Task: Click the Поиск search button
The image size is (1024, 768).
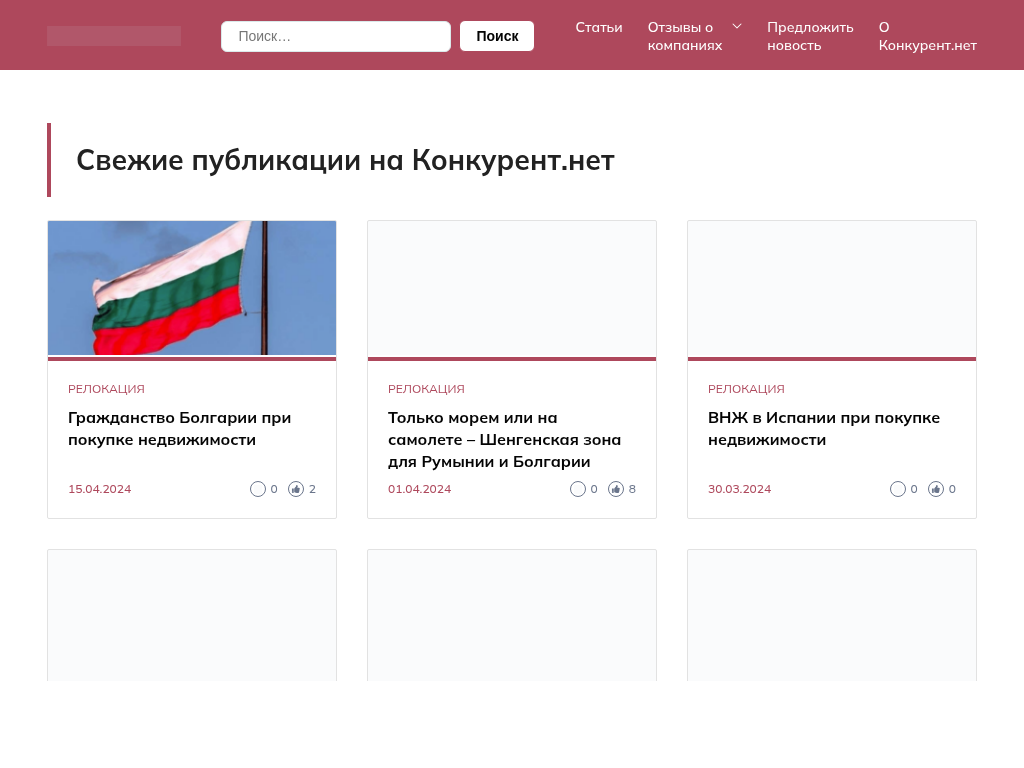Action: [497, 36]
